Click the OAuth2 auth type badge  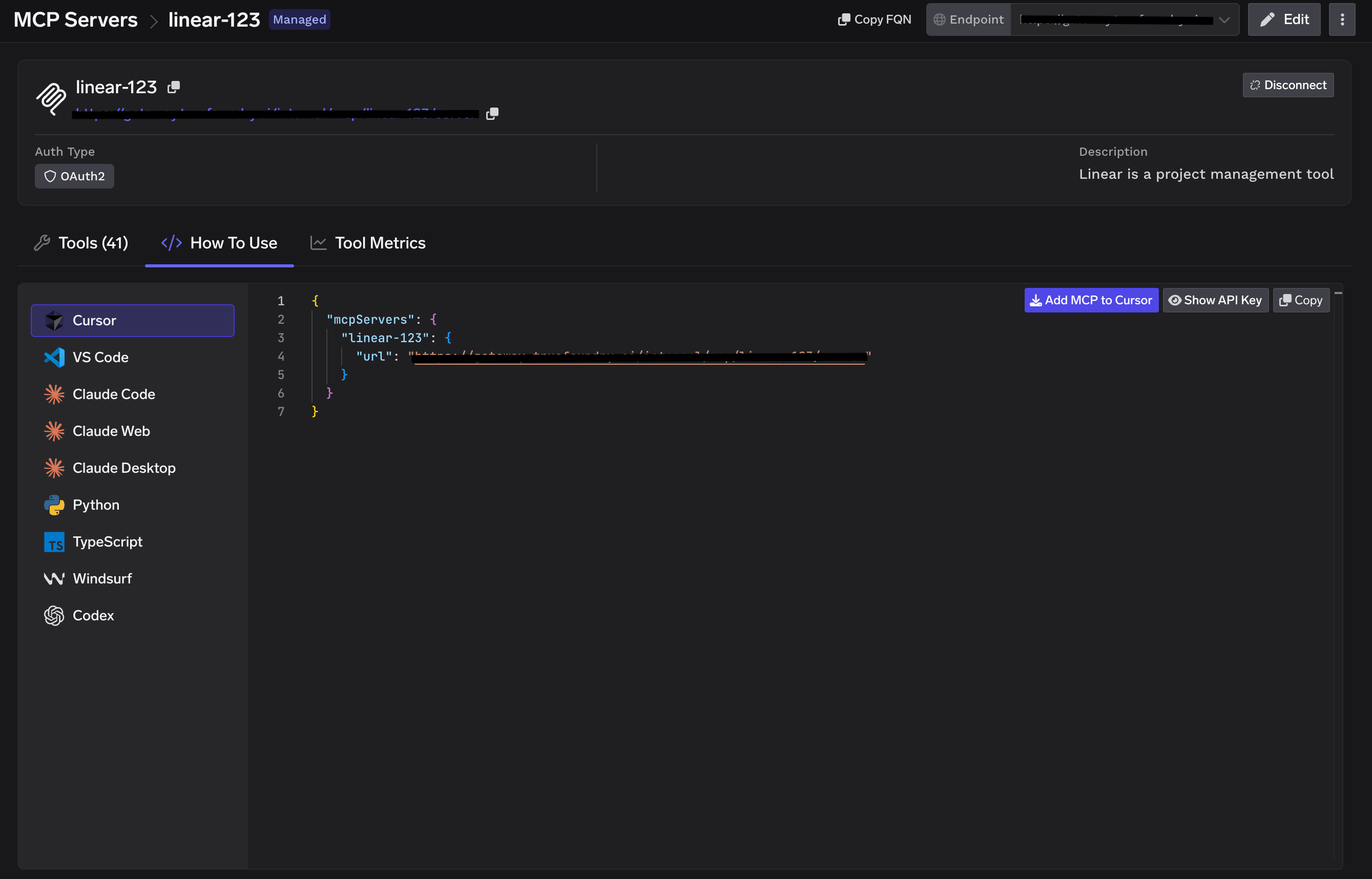pos(74,176)
